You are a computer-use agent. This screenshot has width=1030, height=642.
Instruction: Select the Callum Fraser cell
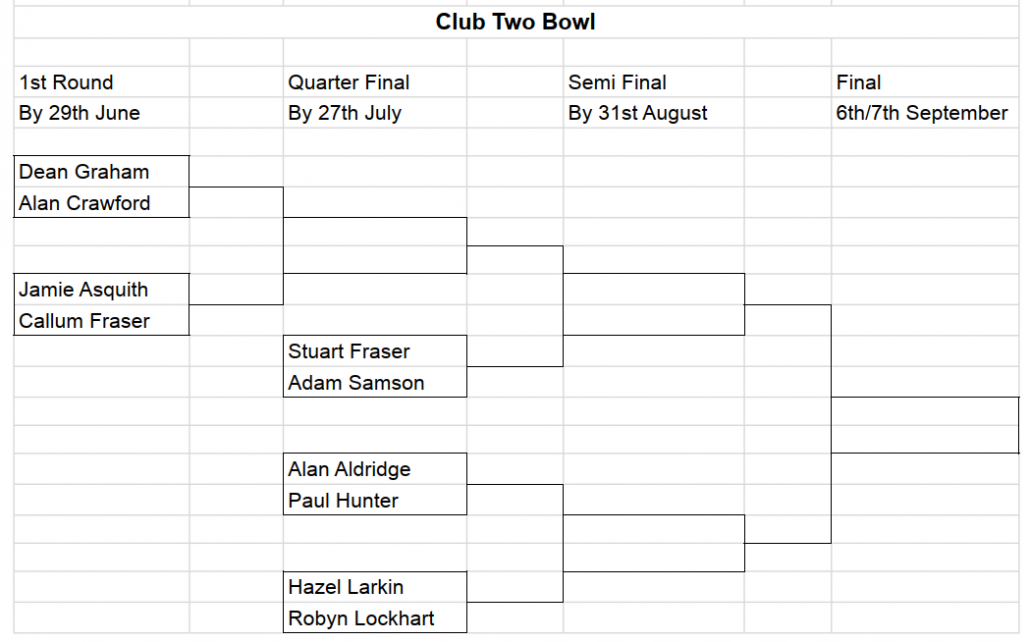(101, 321)
